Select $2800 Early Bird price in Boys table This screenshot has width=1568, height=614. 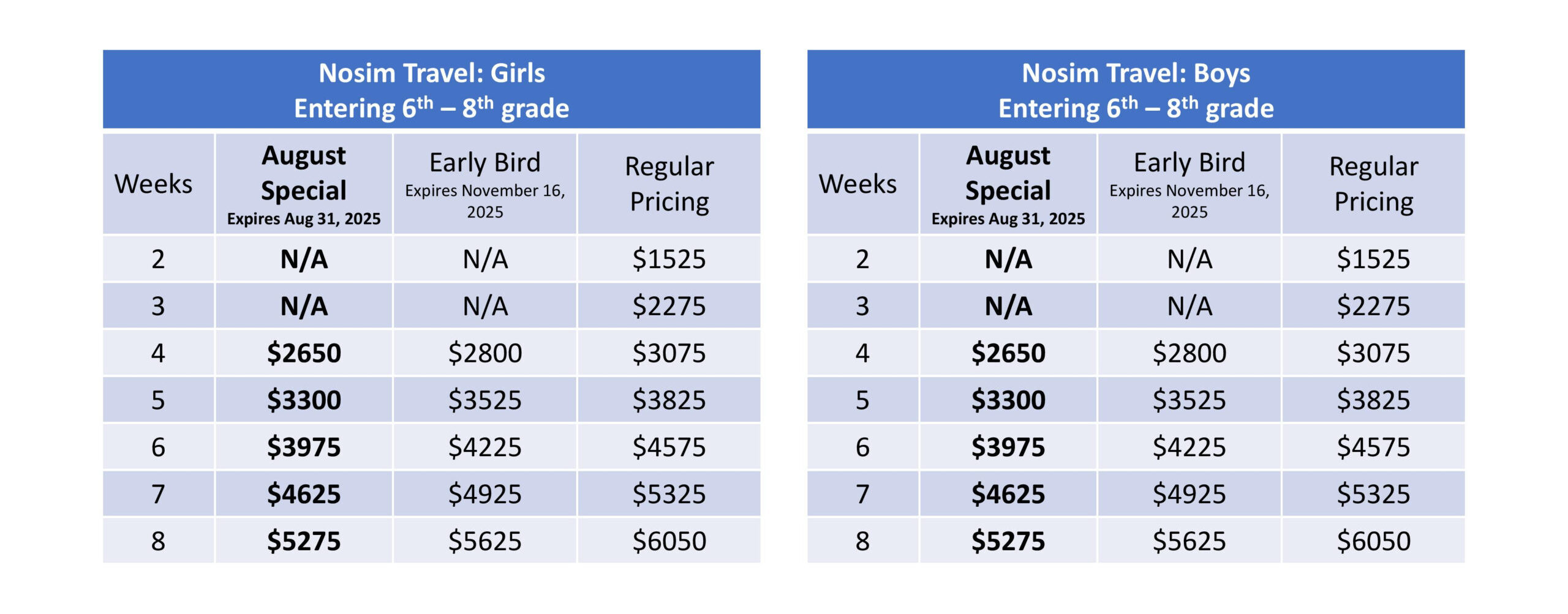(1189, 353)
